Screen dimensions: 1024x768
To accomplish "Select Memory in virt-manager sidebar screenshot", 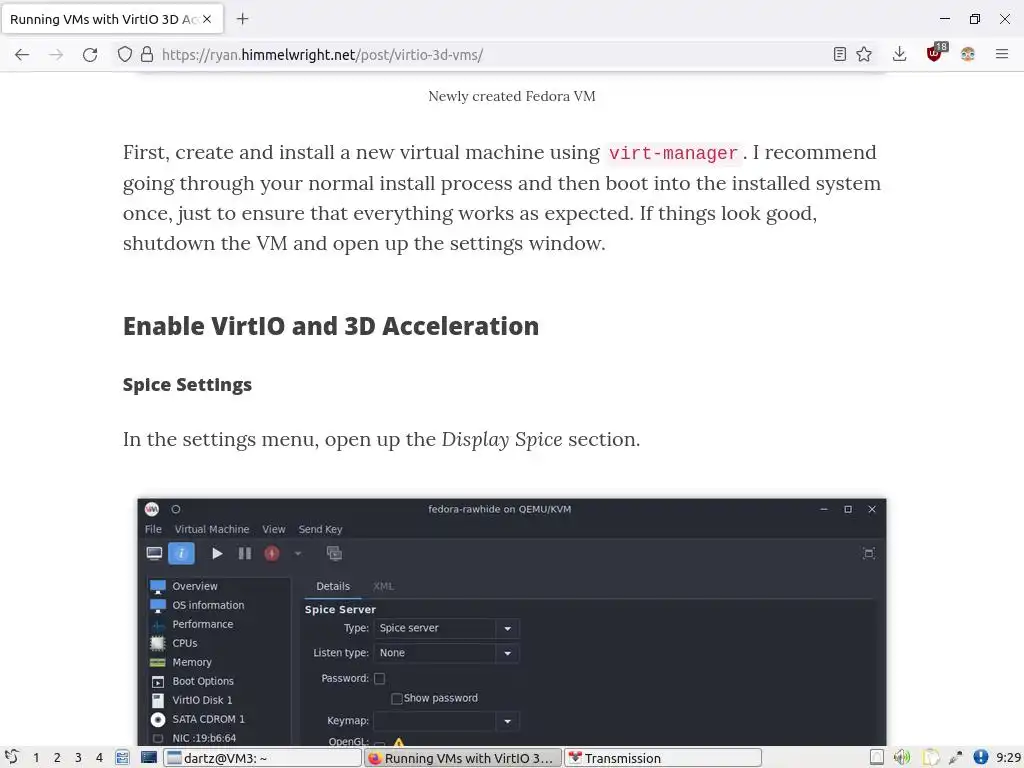I will 218,662.
